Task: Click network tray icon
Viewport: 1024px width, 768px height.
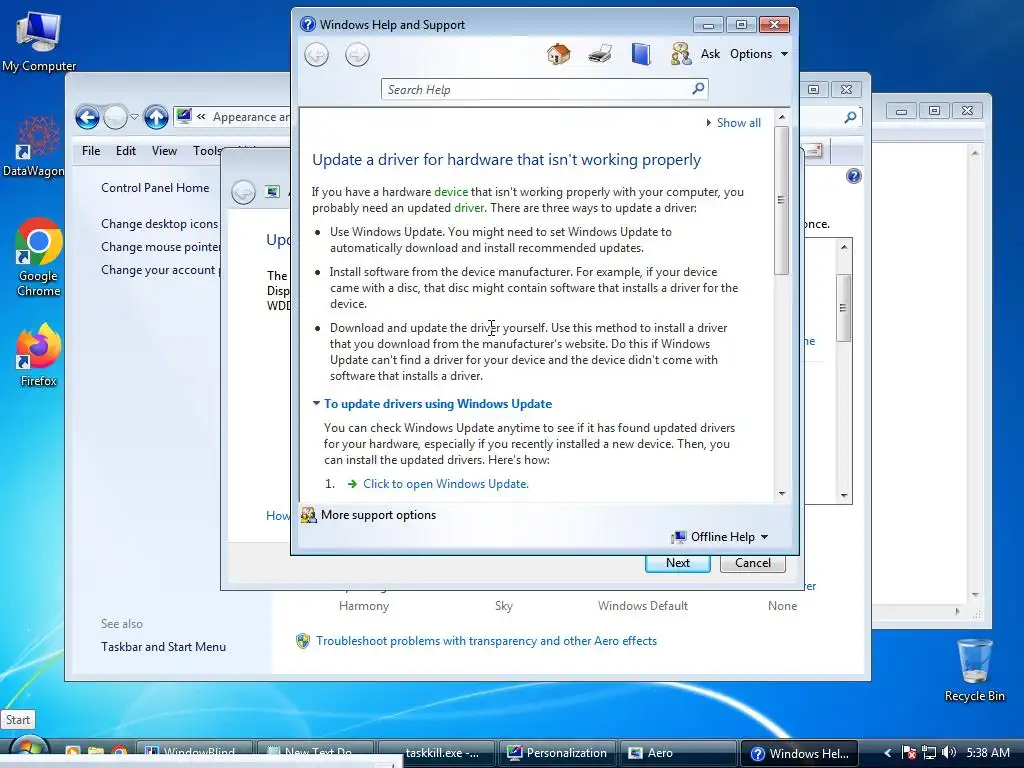Action: tap(929, 753)
